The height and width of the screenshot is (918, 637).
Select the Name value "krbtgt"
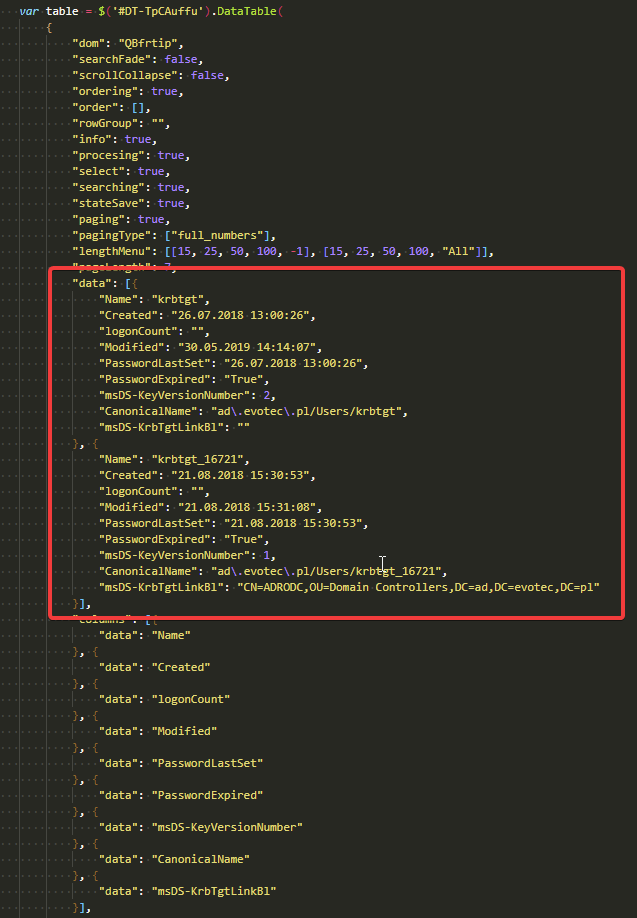click(x=177, y=299)
